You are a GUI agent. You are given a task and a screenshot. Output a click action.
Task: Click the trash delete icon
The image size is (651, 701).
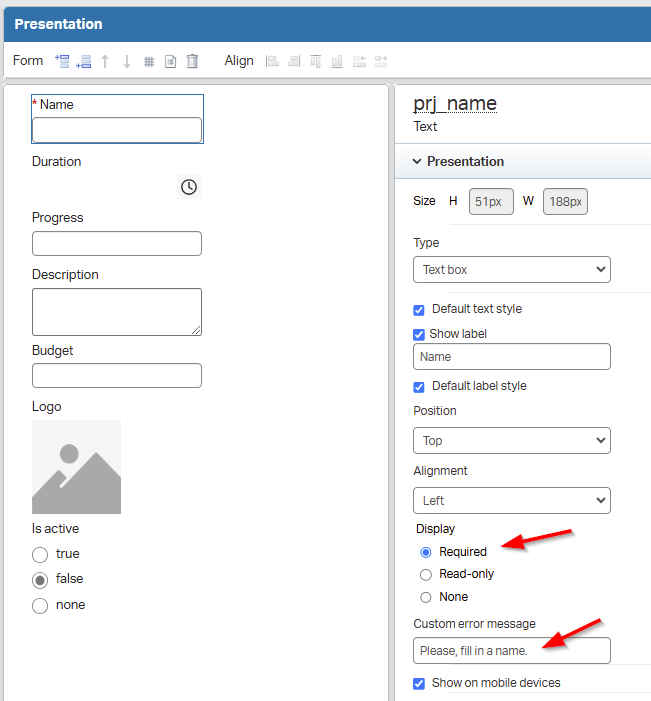click(x=192, y=61)
